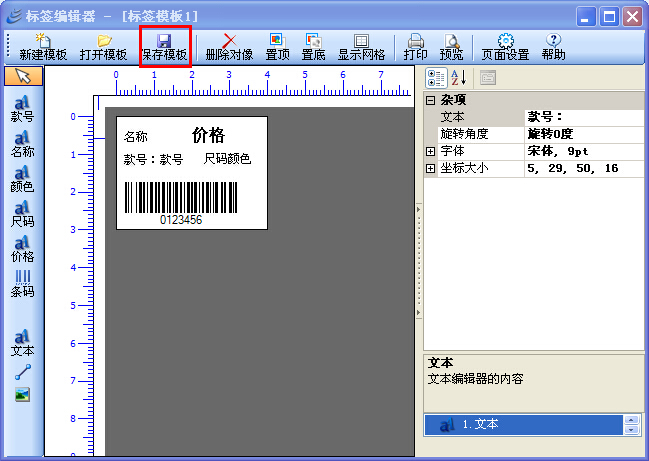Click coordinates value 5, 29, 50, 16
649x461 pixels.
coord(584,168)
